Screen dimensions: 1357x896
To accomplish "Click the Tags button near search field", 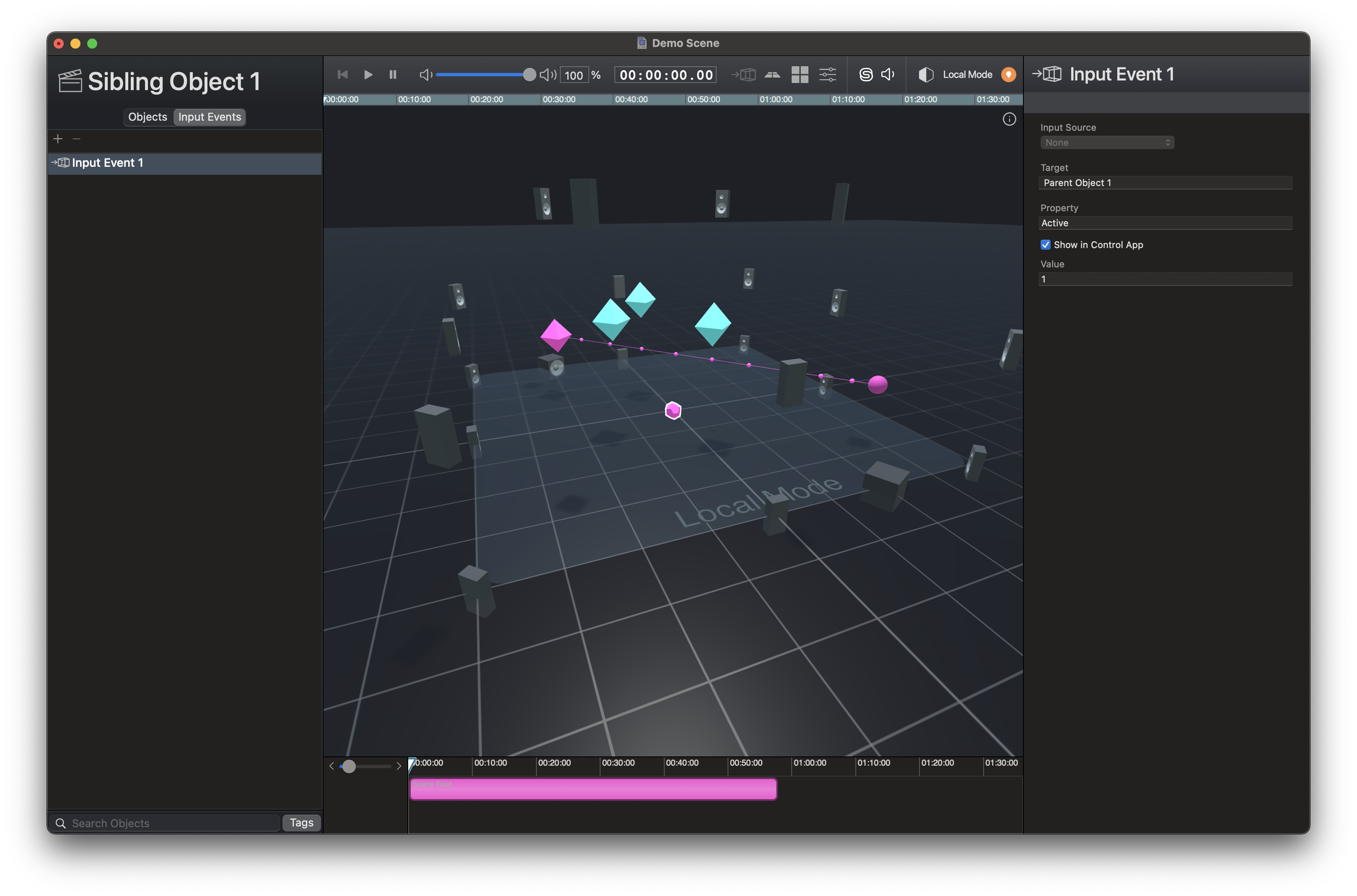I will pyautogui.click(x=301, y=823).
